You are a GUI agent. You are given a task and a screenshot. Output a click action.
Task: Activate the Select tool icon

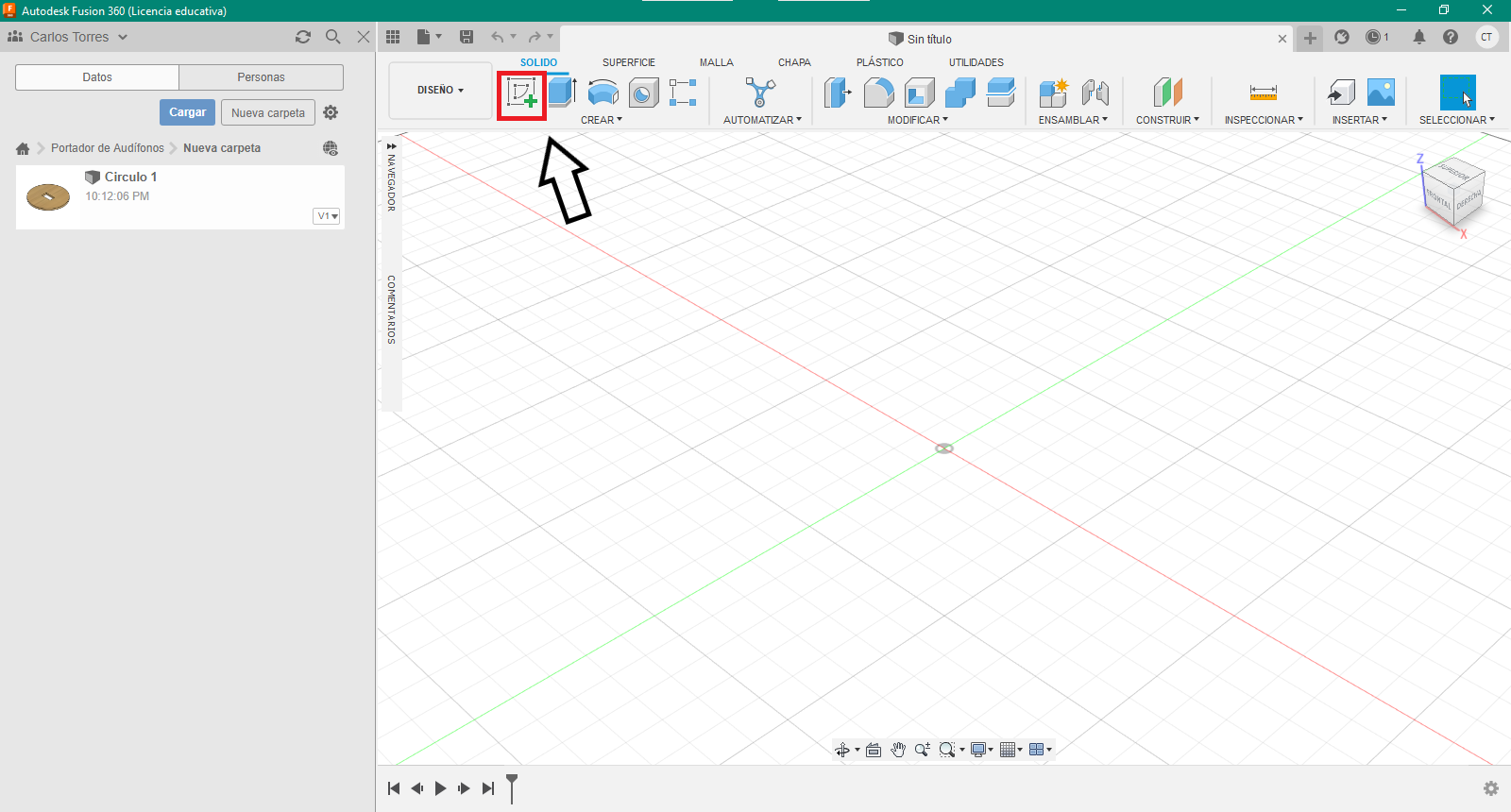point(1457,93)
